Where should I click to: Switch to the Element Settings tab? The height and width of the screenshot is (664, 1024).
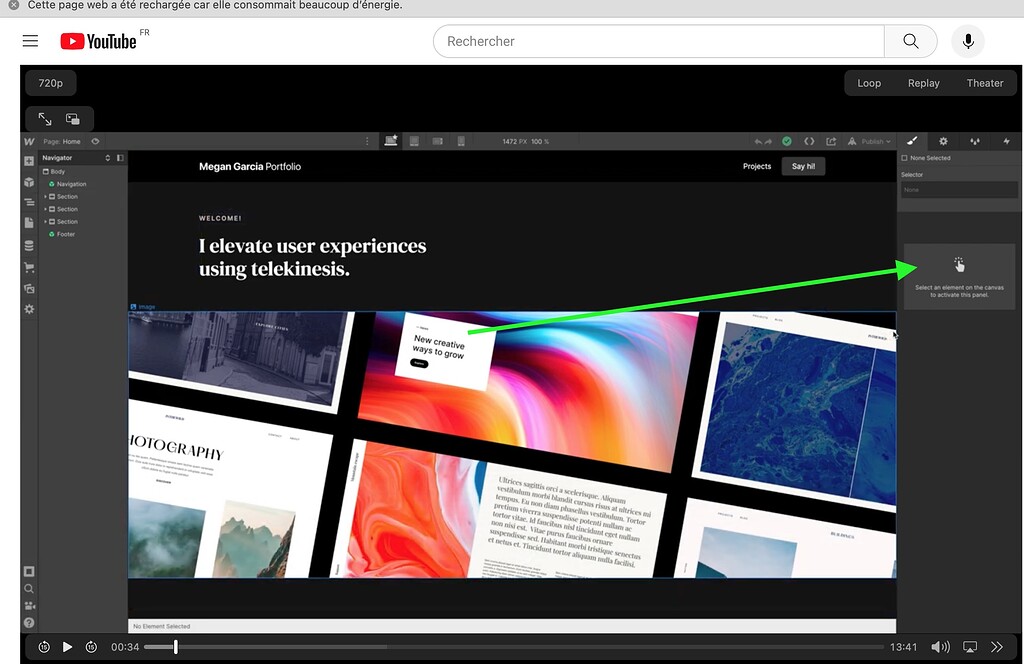coord(943,141)
